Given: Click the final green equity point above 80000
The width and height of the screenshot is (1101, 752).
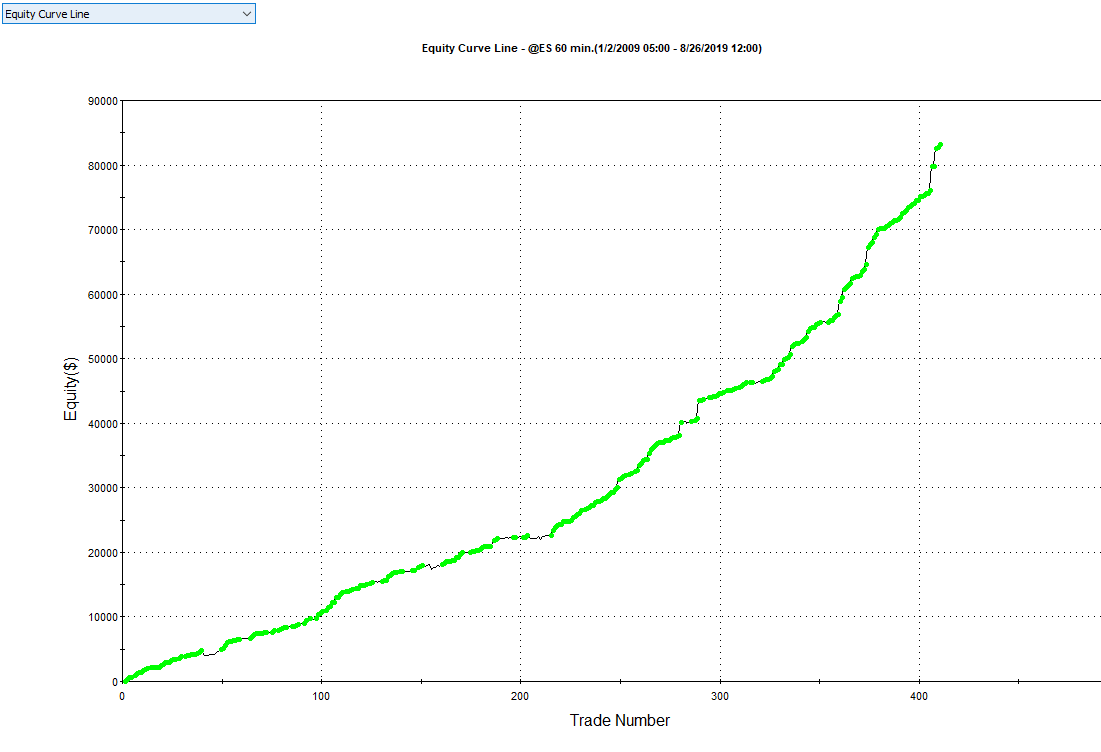Looking at the screenshot, I should 940,145.
